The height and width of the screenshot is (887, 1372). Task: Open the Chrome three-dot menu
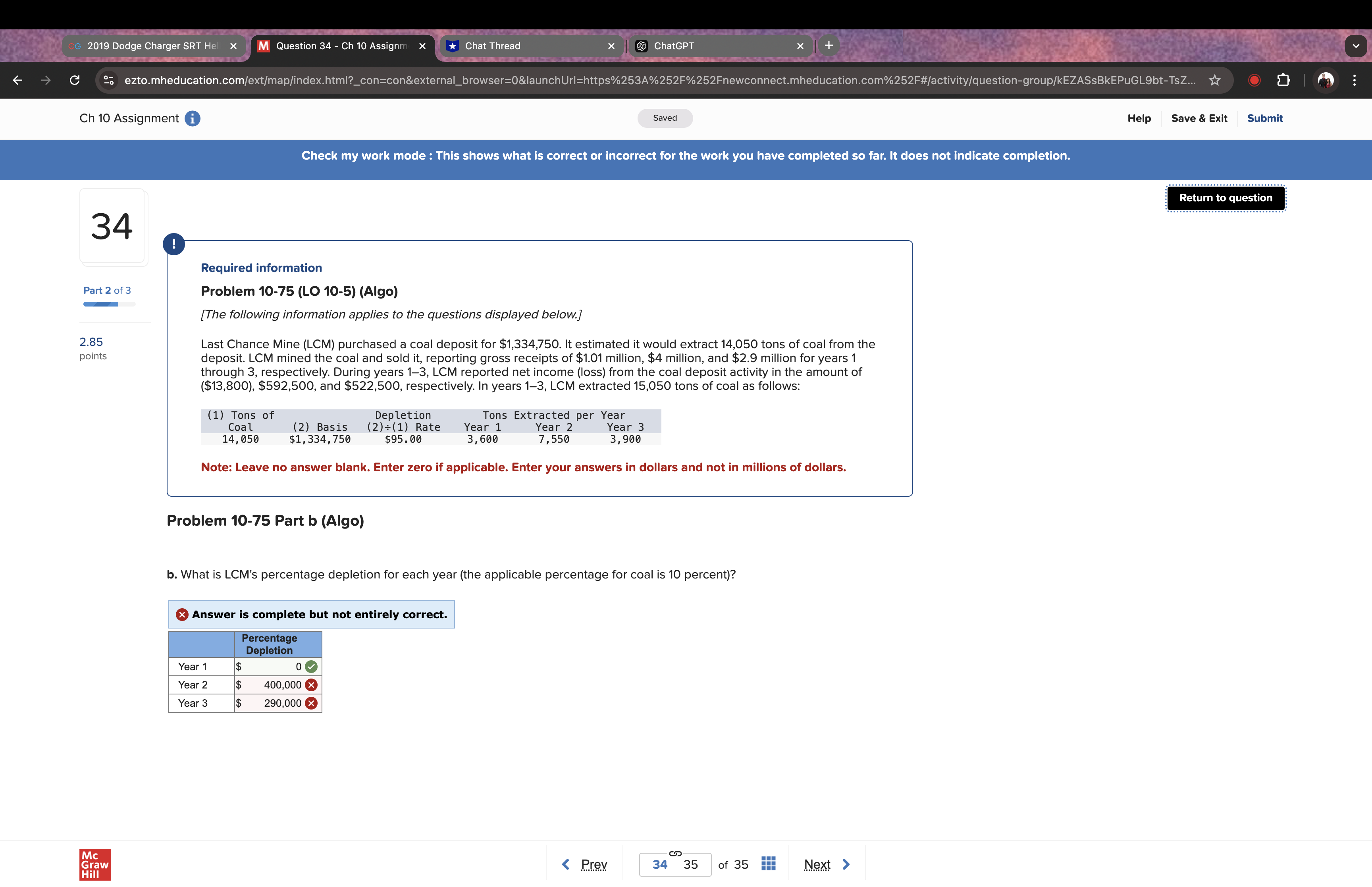tap(1354, 80)
